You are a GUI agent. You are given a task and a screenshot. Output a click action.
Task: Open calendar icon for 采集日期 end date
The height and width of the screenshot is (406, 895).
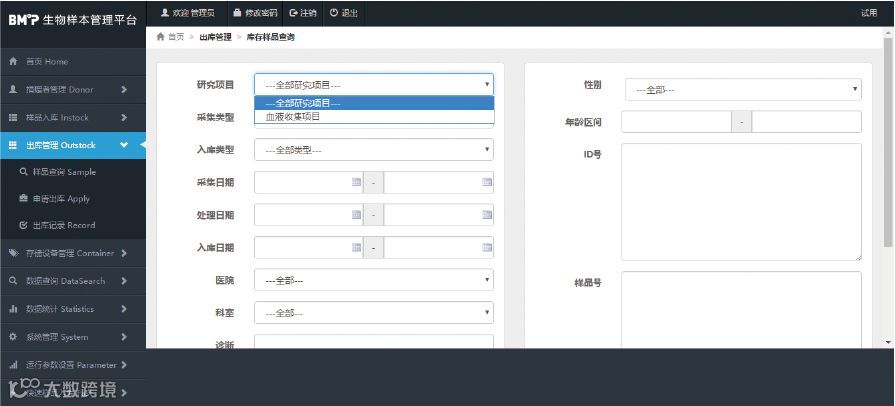487,182
